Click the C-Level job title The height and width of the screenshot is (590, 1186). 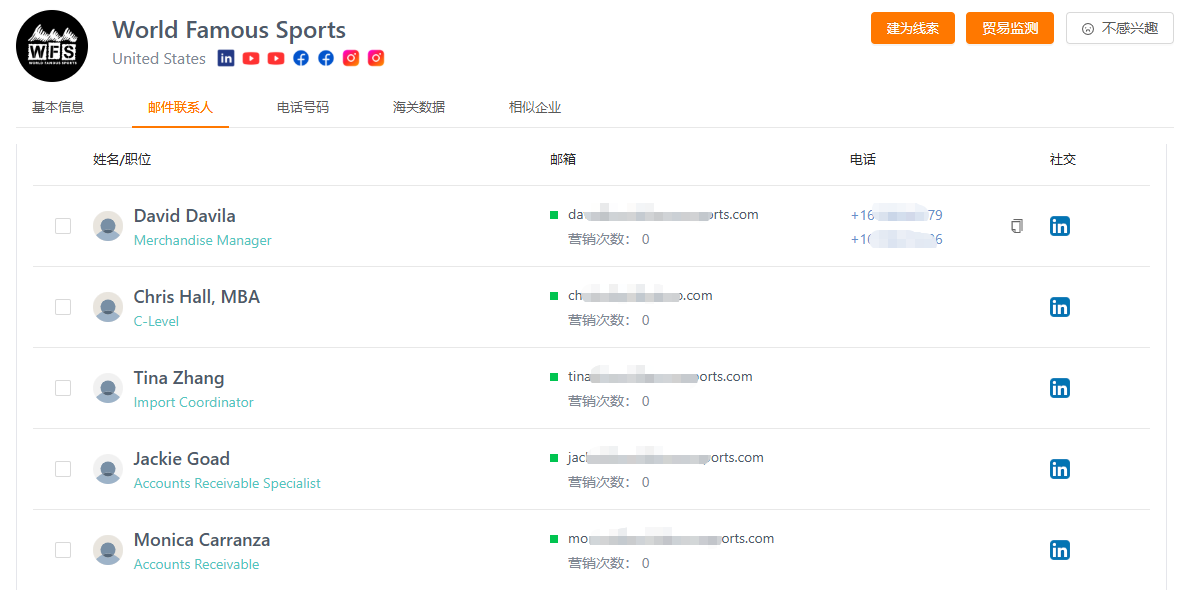[x=157, y=321]
